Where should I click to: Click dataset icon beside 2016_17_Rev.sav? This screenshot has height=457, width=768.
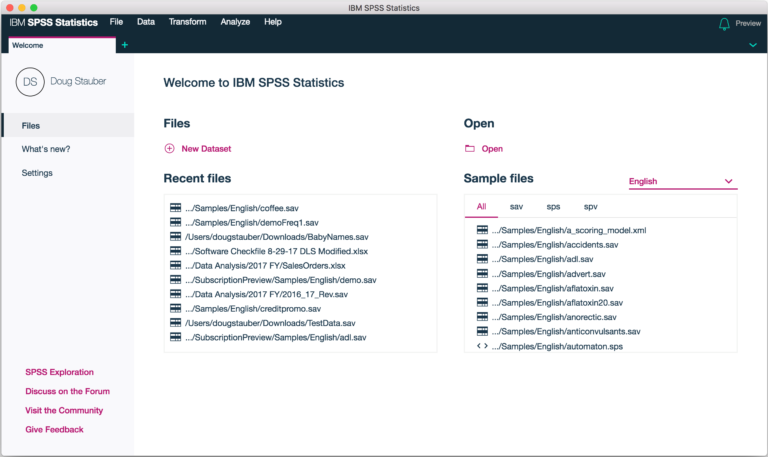pyautogui.click(x=175, y=294)
